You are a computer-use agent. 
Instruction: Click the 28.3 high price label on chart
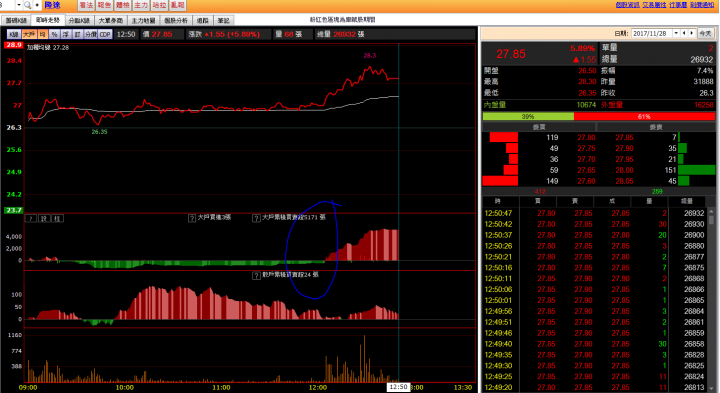point(370,56)
